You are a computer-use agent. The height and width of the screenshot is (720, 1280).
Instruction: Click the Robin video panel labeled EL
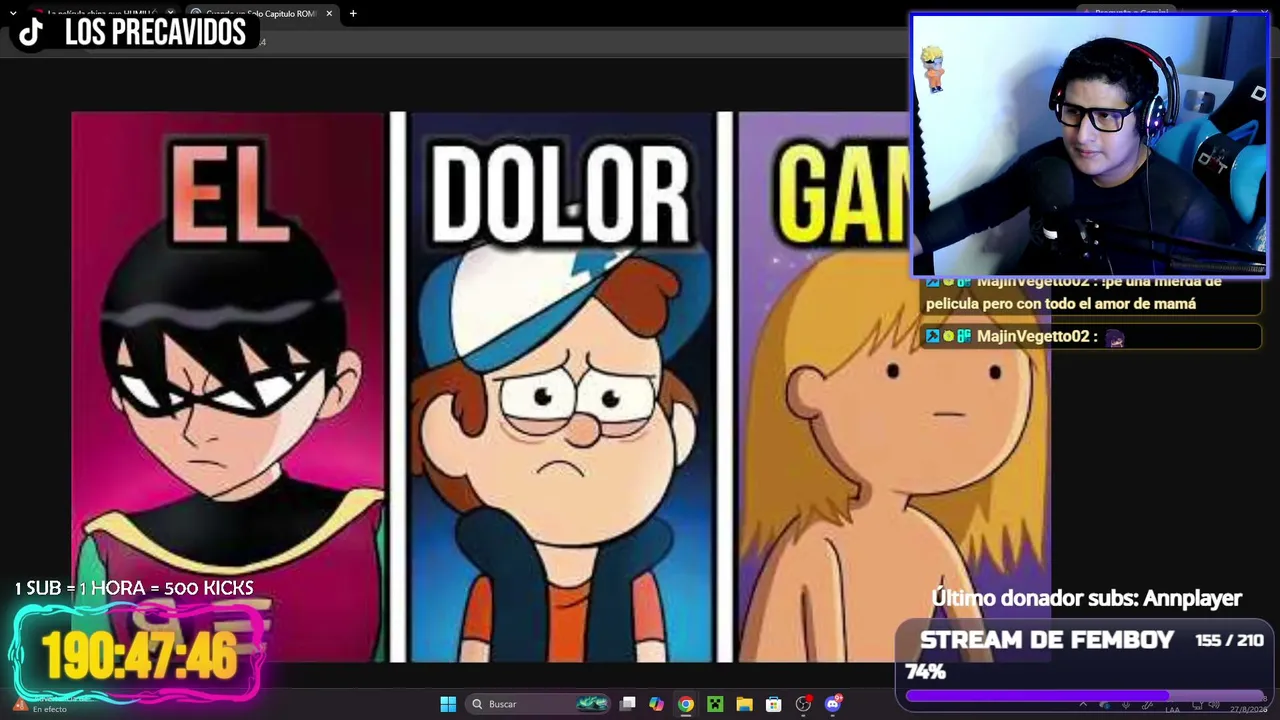[x=229, y=387]
